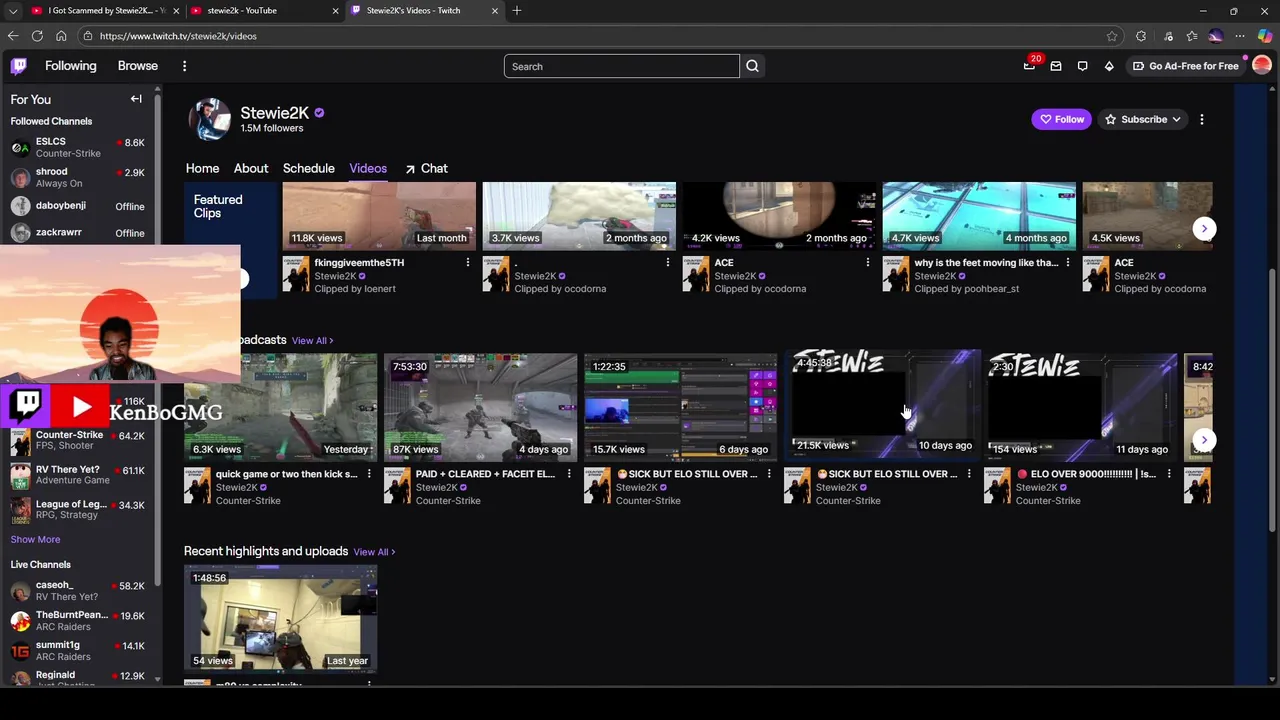Screen dimensions: 1280x720
Task: Submit search with the magnifier icon
Action: [752, 66]
